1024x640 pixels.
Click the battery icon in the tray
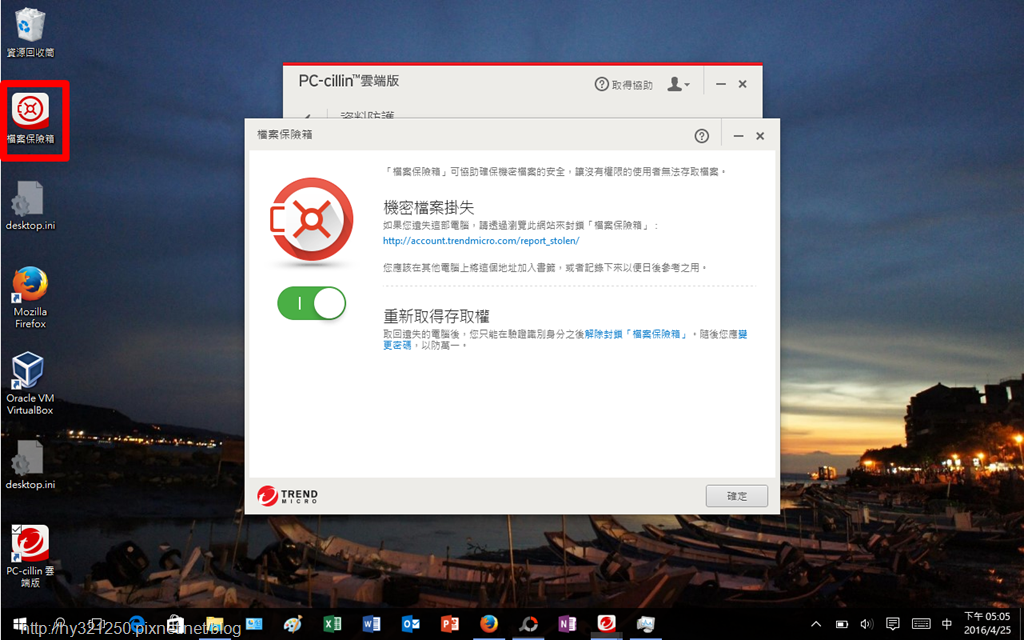click(842, 624)
